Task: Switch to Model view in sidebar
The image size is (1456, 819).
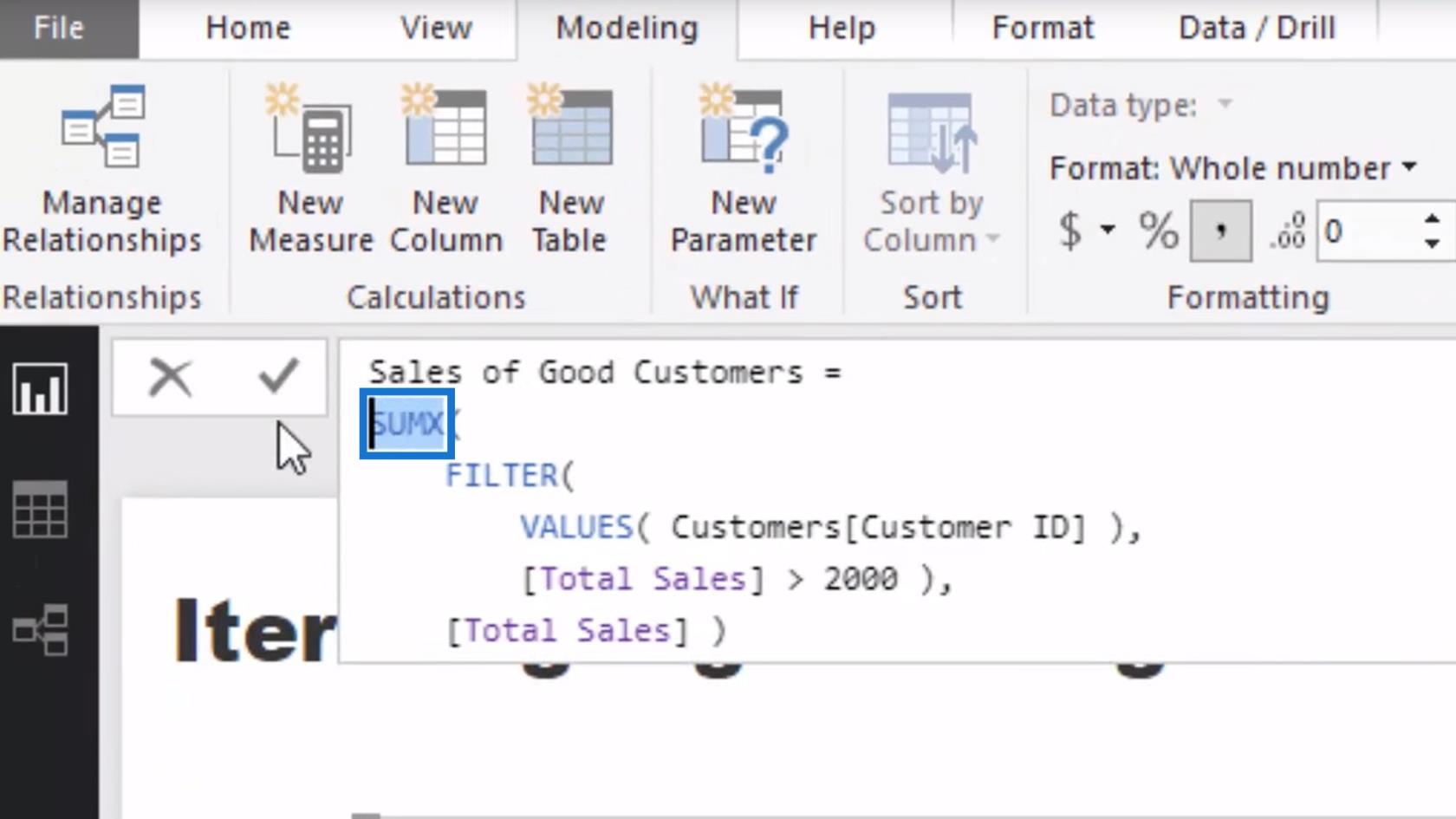Action: 40,629
